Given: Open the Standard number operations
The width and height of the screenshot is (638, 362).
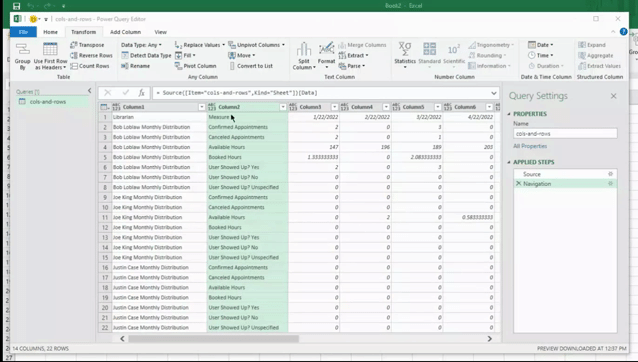Looking at the screenshot, I should tap(429, 55).
